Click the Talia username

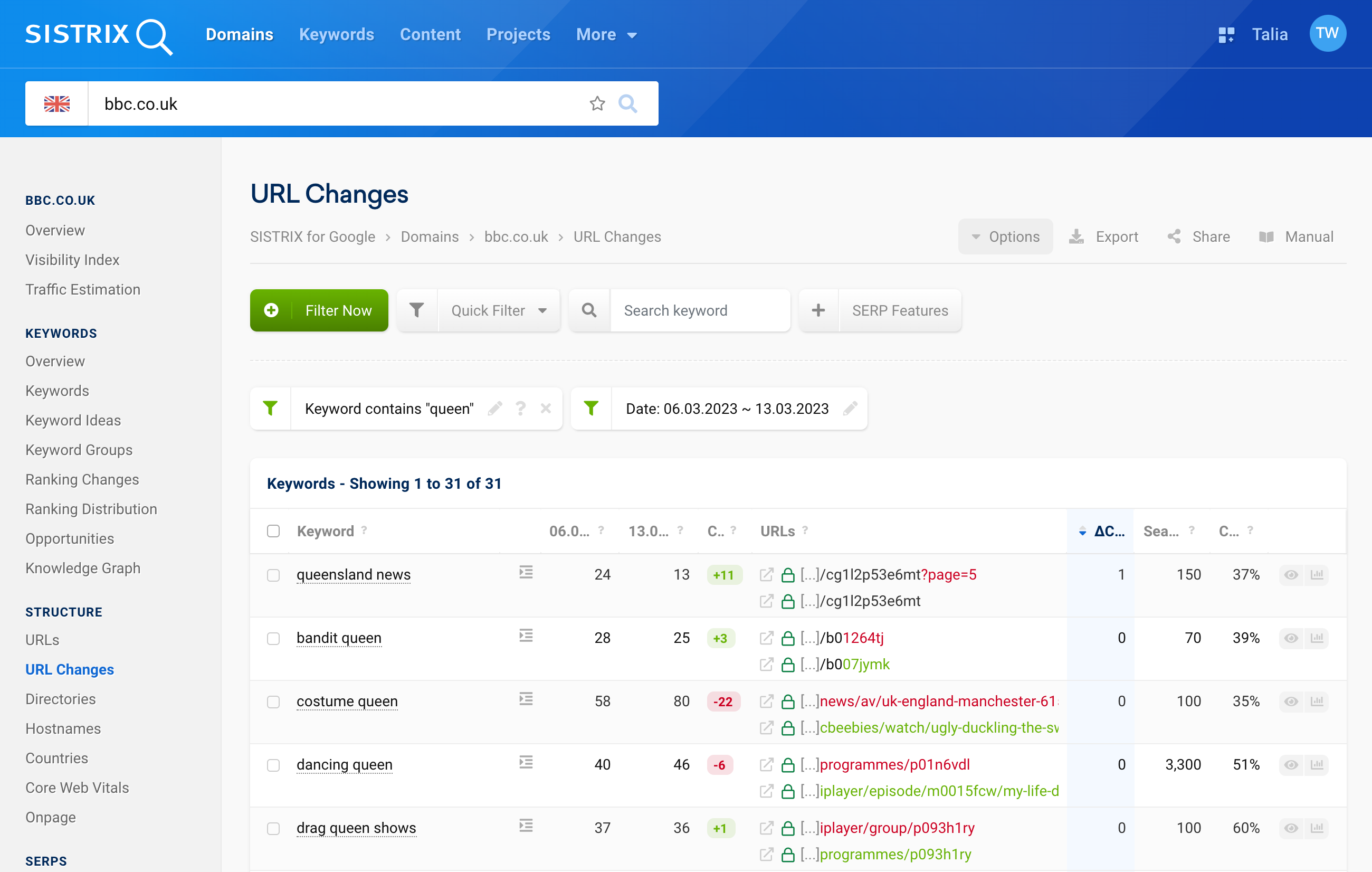(1270, 34)
